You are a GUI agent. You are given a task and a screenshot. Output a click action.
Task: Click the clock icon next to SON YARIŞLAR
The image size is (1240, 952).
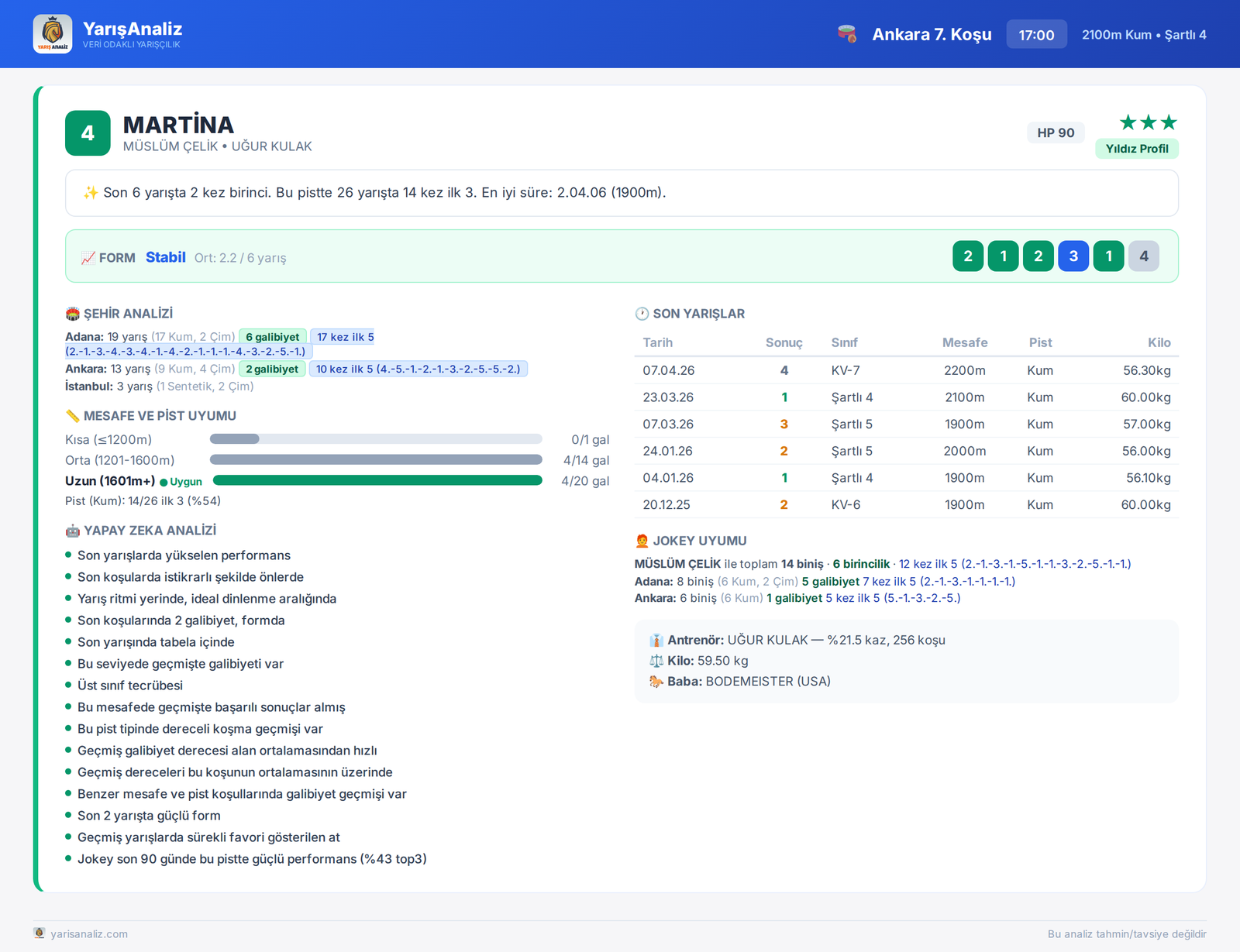(x=642, y=314)
